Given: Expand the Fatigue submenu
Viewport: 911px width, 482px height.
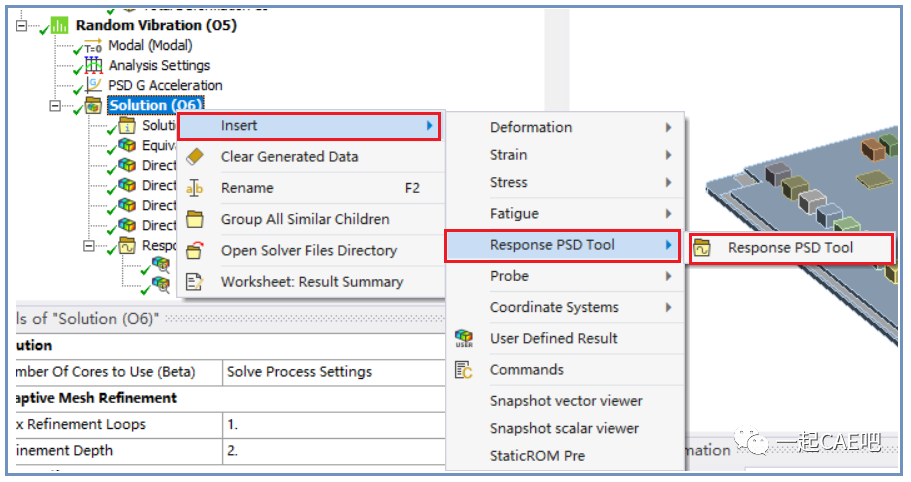Looking at the screenshot, I should tap(564, 214).
